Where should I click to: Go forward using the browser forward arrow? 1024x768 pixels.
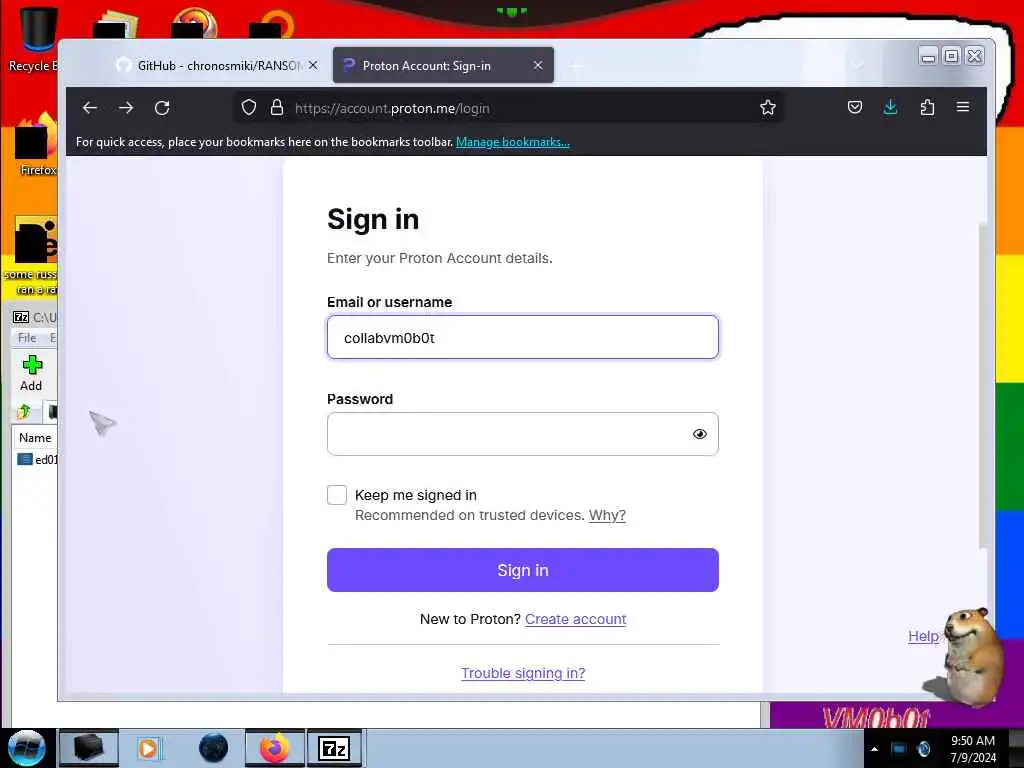click(x=126, y=108)
